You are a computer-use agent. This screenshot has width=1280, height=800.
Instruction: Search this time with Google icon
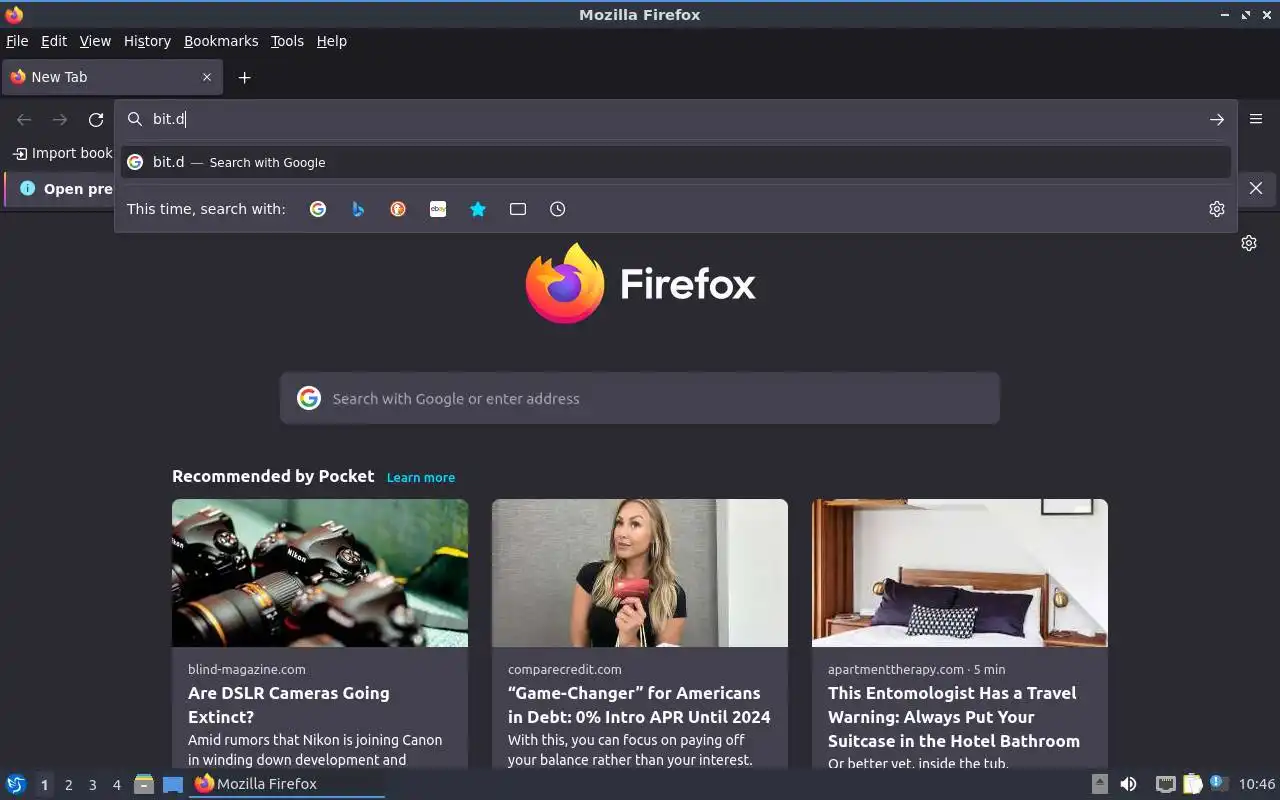pyautogui.click(x=318, y=209)
